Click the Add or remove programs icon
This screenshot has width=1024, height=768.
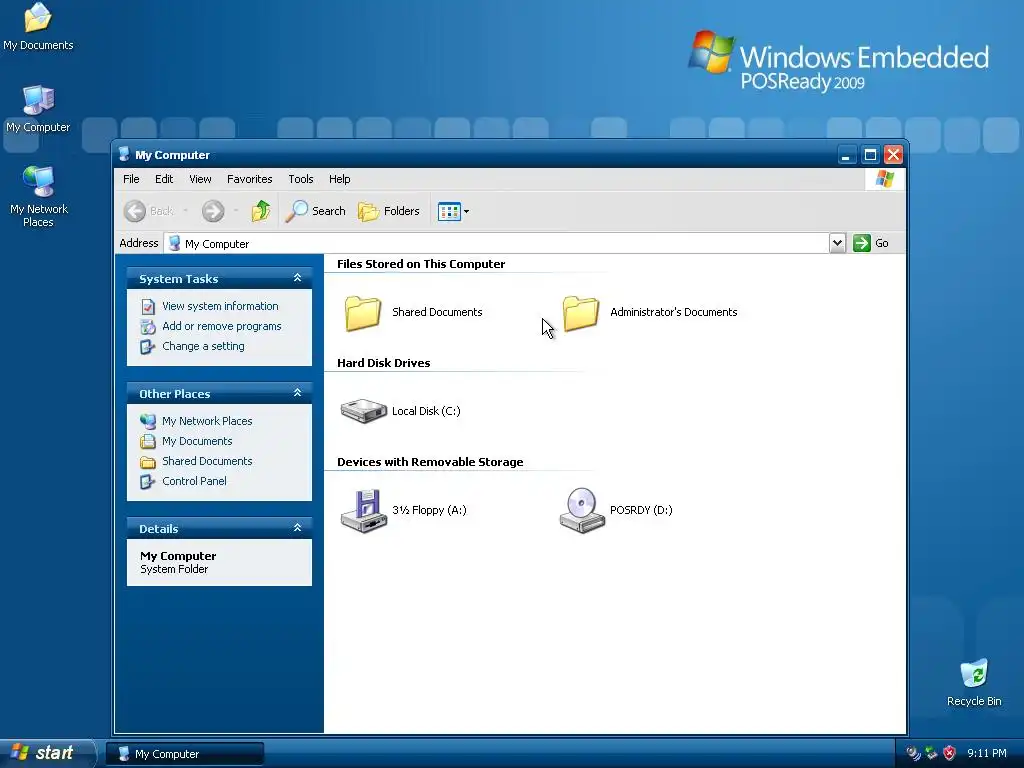tap(148, 327)
